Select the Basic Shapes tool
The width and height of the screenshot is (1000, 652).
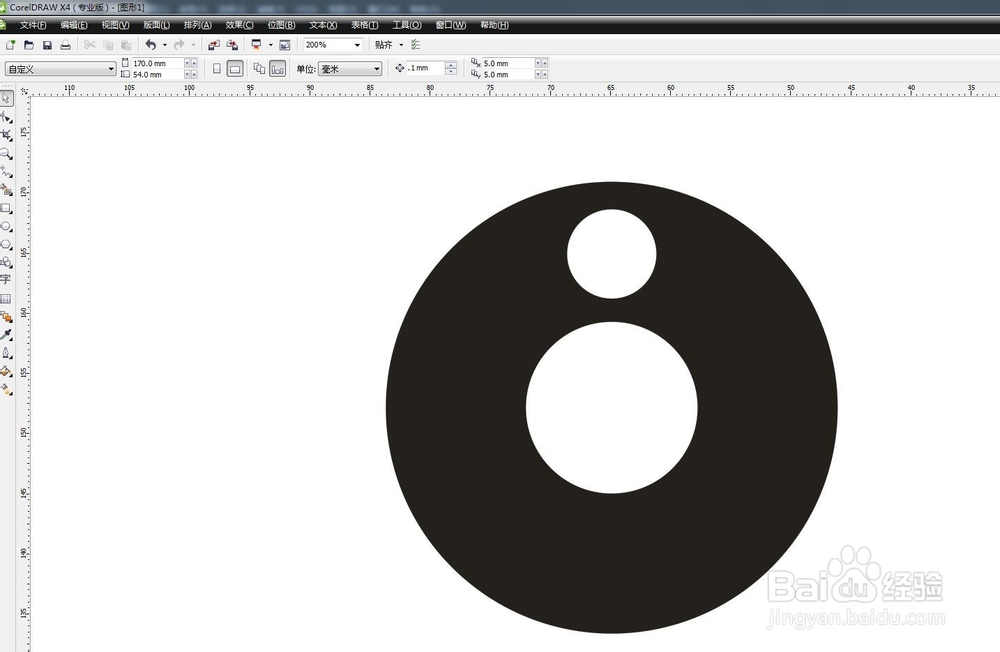tap(6, 262)
